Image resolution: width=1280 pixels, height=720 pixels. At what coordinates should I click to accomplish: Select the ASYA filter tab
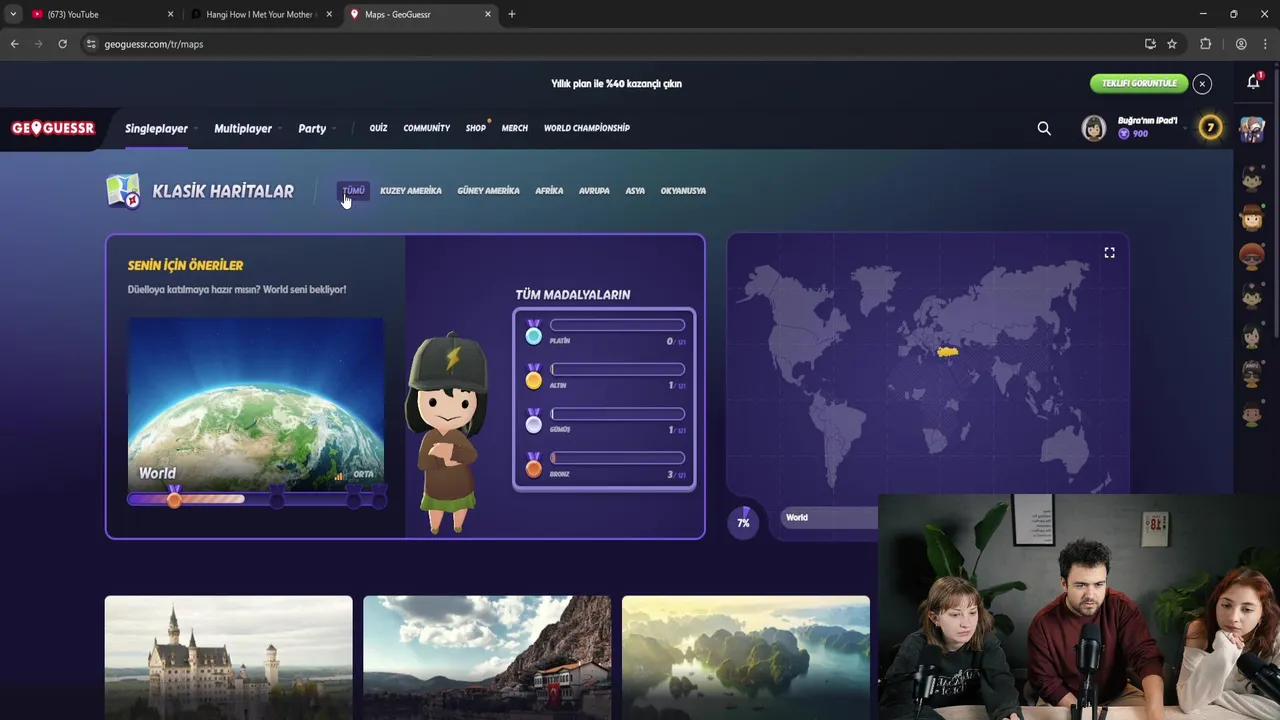pyautogui.click(x=635, y=191)
